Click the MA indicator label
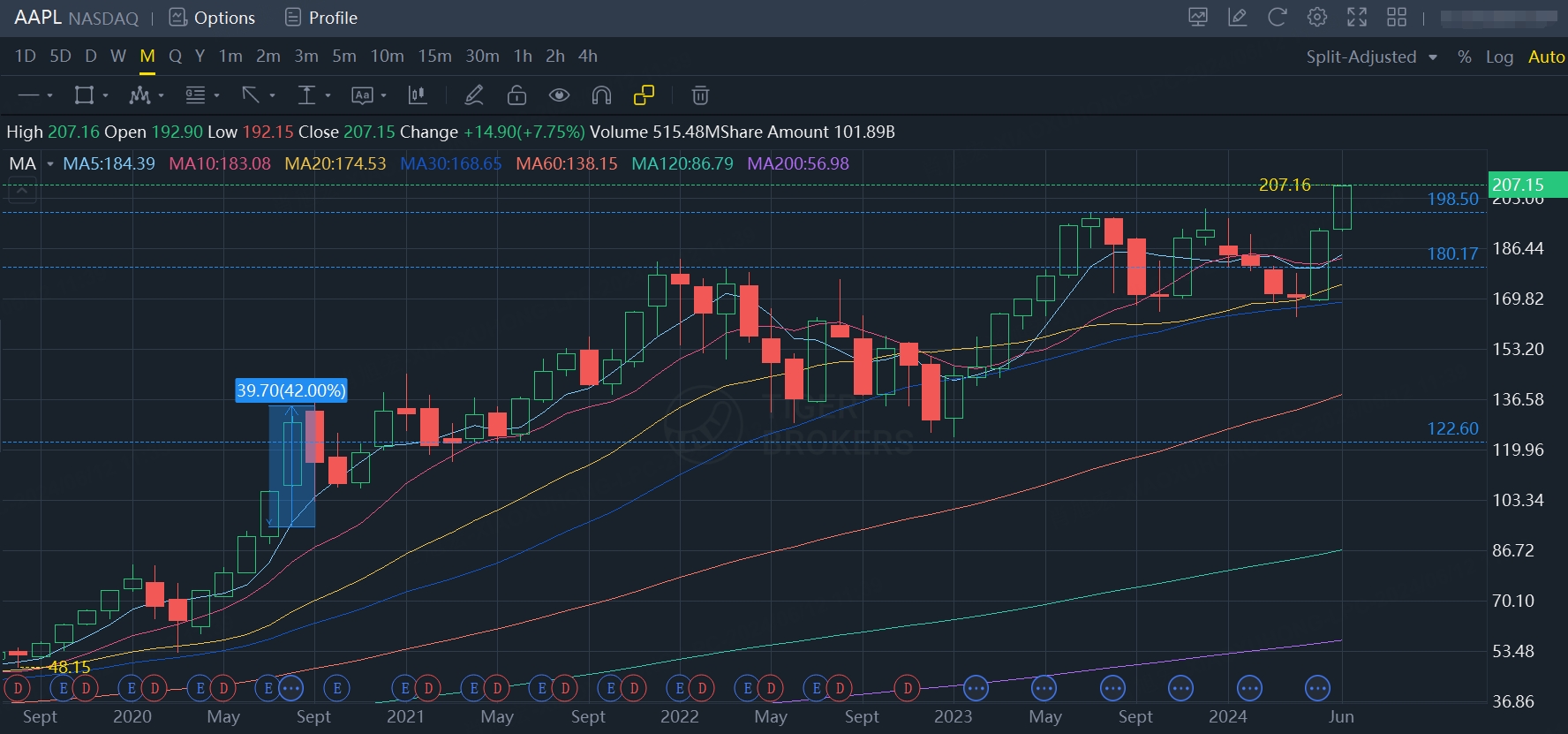 point(23,163)
